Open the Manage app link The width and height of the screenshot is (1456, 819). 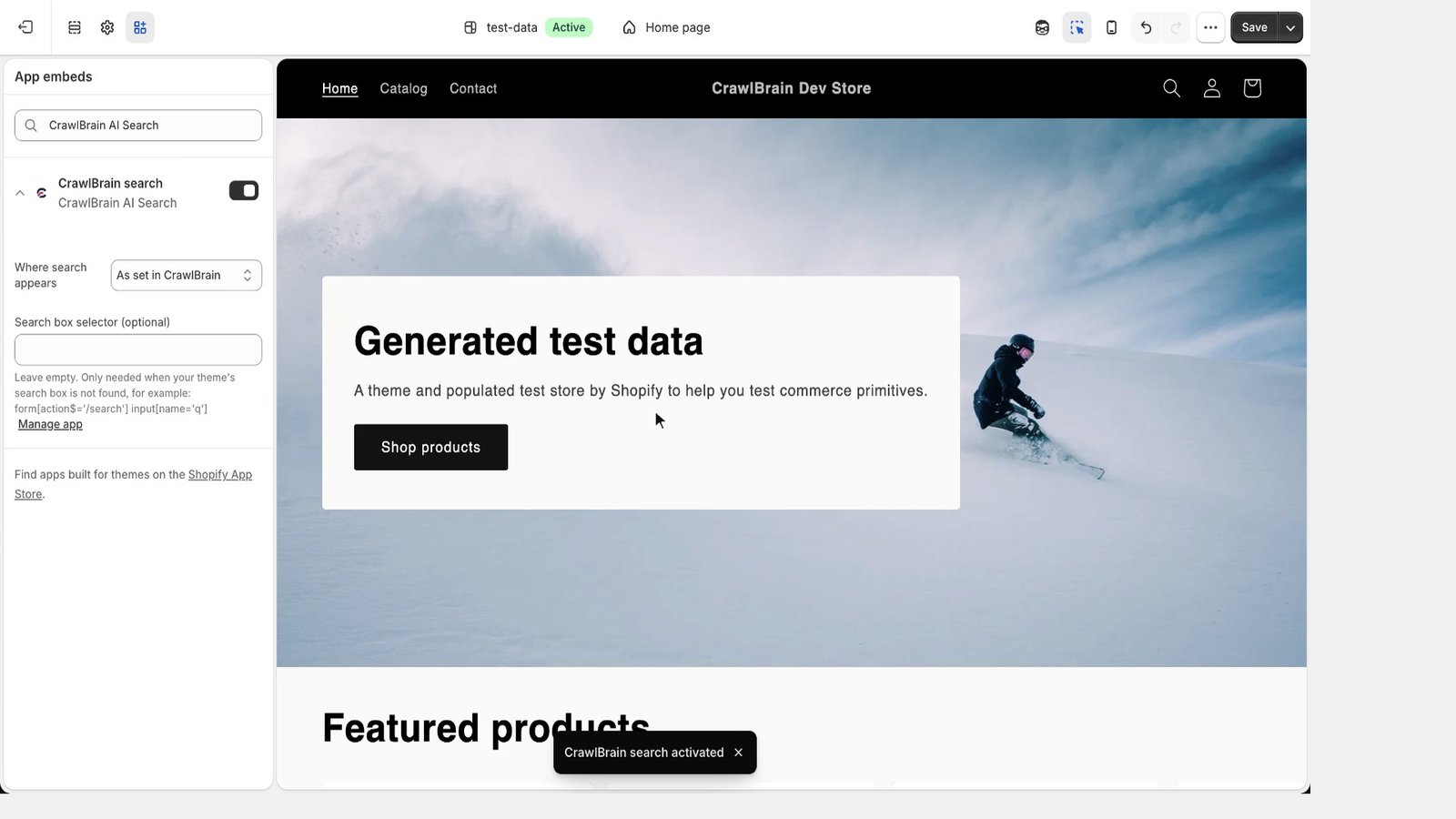pos(50,424)
